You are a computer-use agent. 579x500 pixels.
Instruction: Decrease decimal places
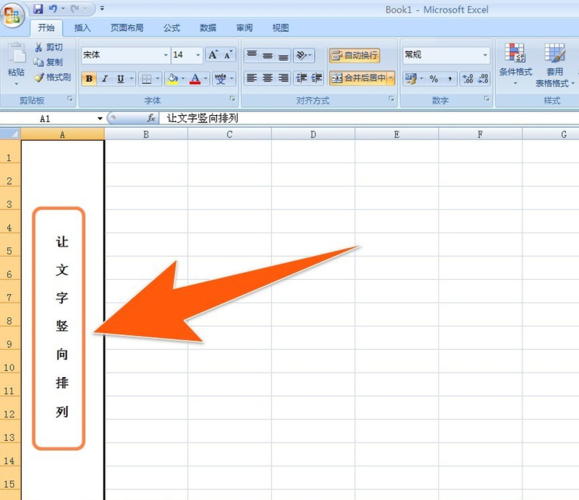point(483,78)
